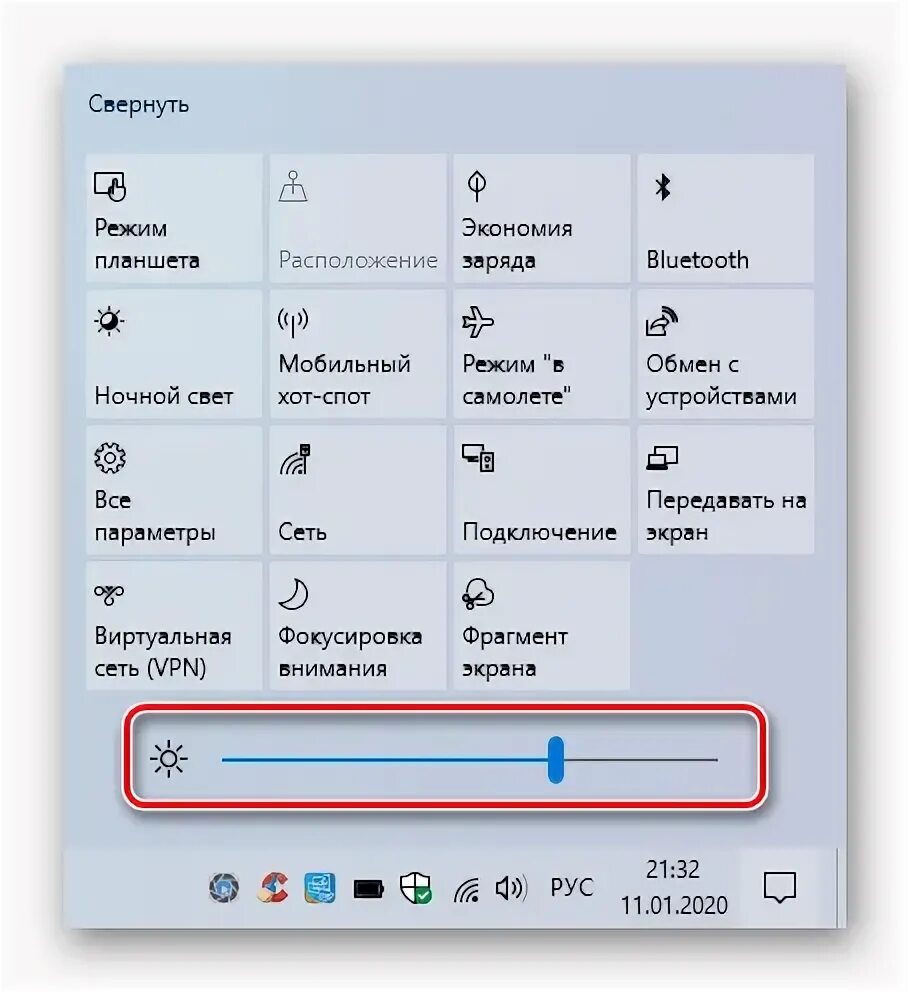Toggle Фокусировка внимания focus assist tile
Screen dimensions: 910x992
click(x=358, y=626)
